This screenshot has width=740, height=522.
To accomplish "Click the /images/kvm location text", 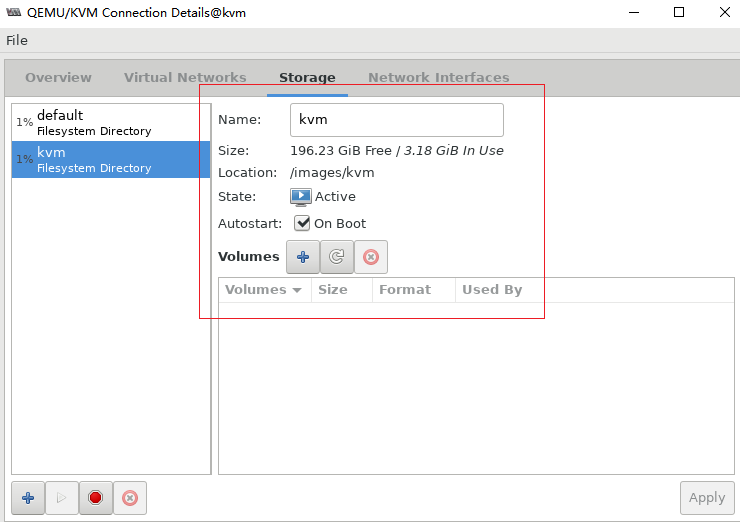I will [x=332, y=173].
